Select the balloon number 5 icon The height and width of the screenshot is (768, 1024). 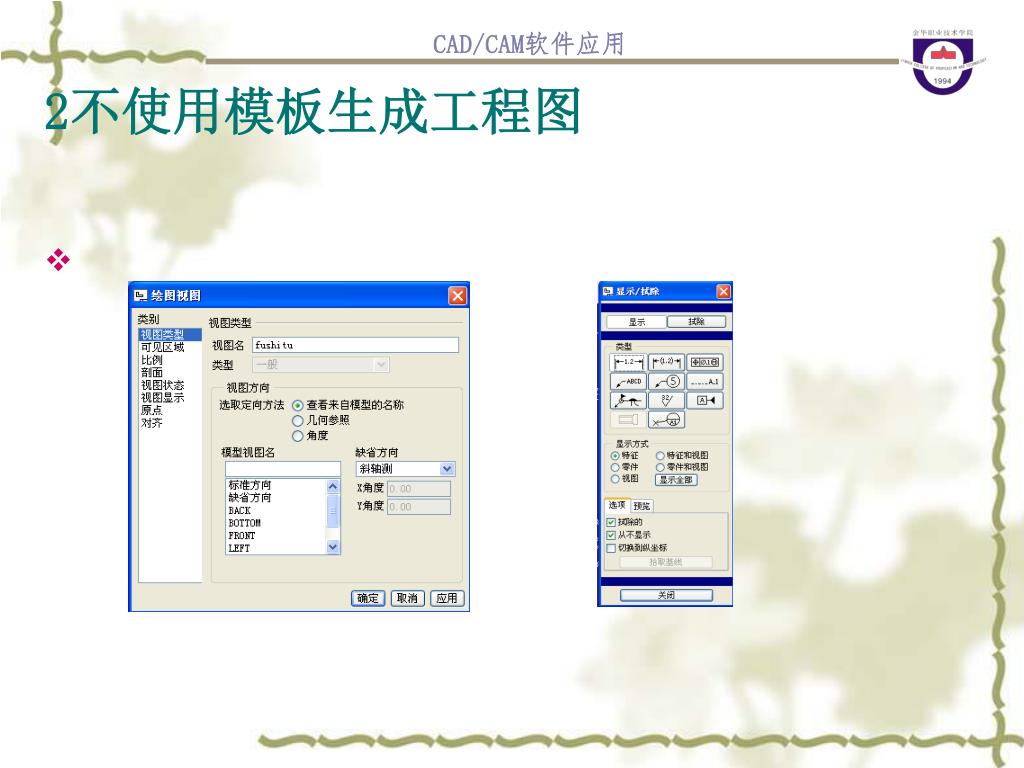(x=666, y=381)
